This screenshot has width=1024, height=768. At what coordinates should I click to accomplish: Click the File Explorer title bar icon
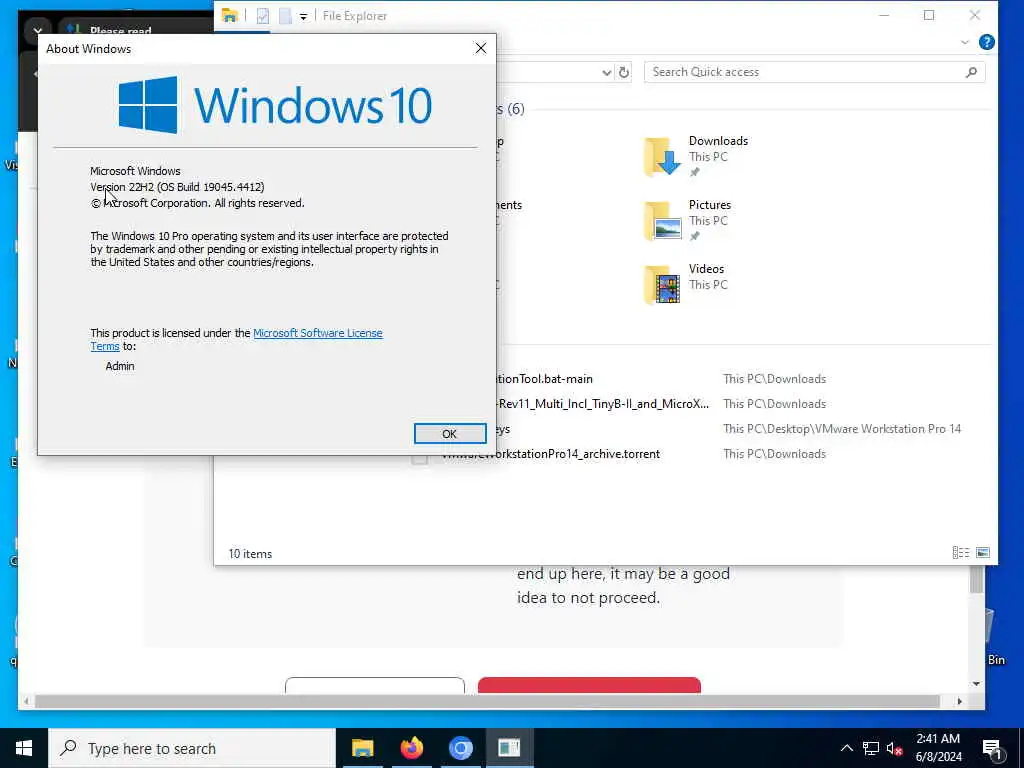click(229, 16)
